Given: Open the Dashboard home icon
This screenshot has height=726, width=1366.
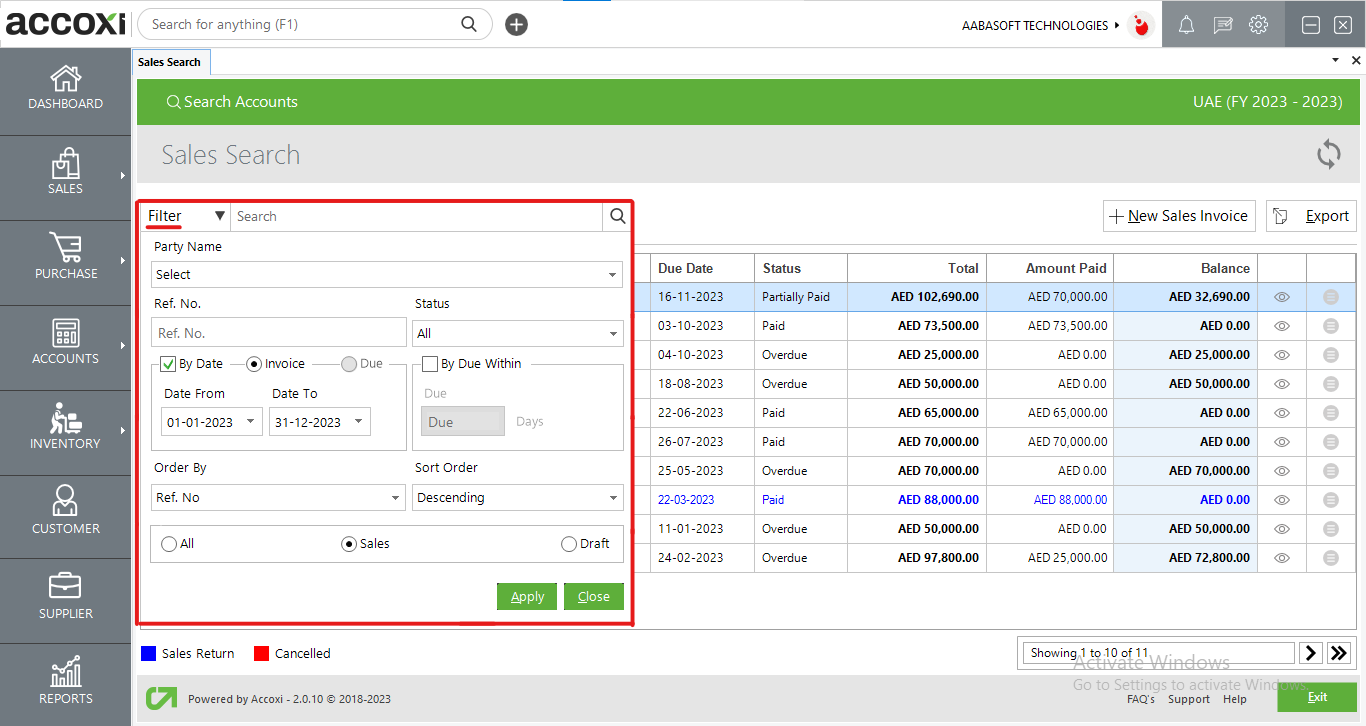Looking at the screenshot, I should coord(65,79).
